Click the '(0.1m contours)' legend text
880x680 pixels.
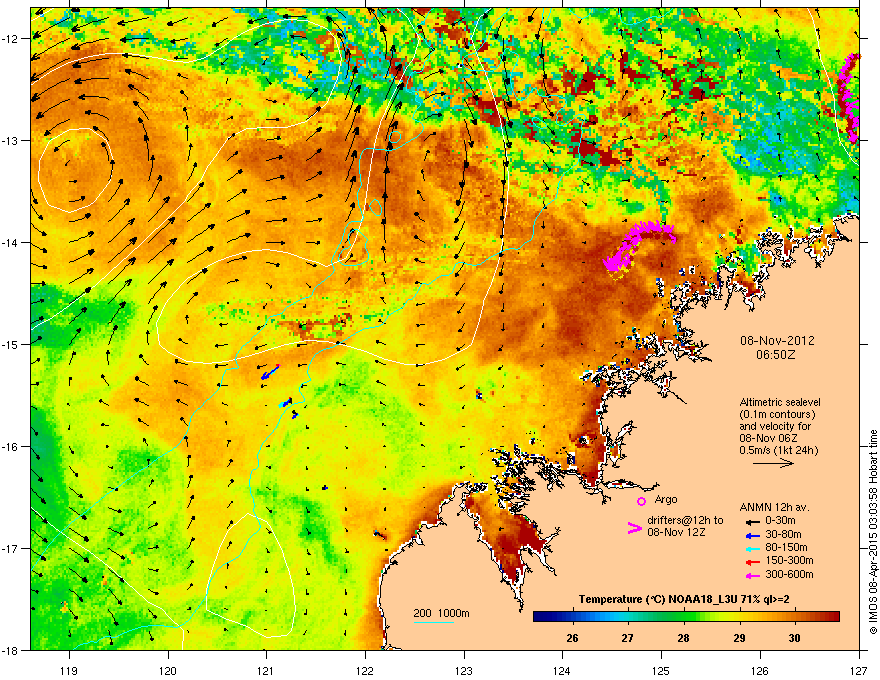[777, 415]
